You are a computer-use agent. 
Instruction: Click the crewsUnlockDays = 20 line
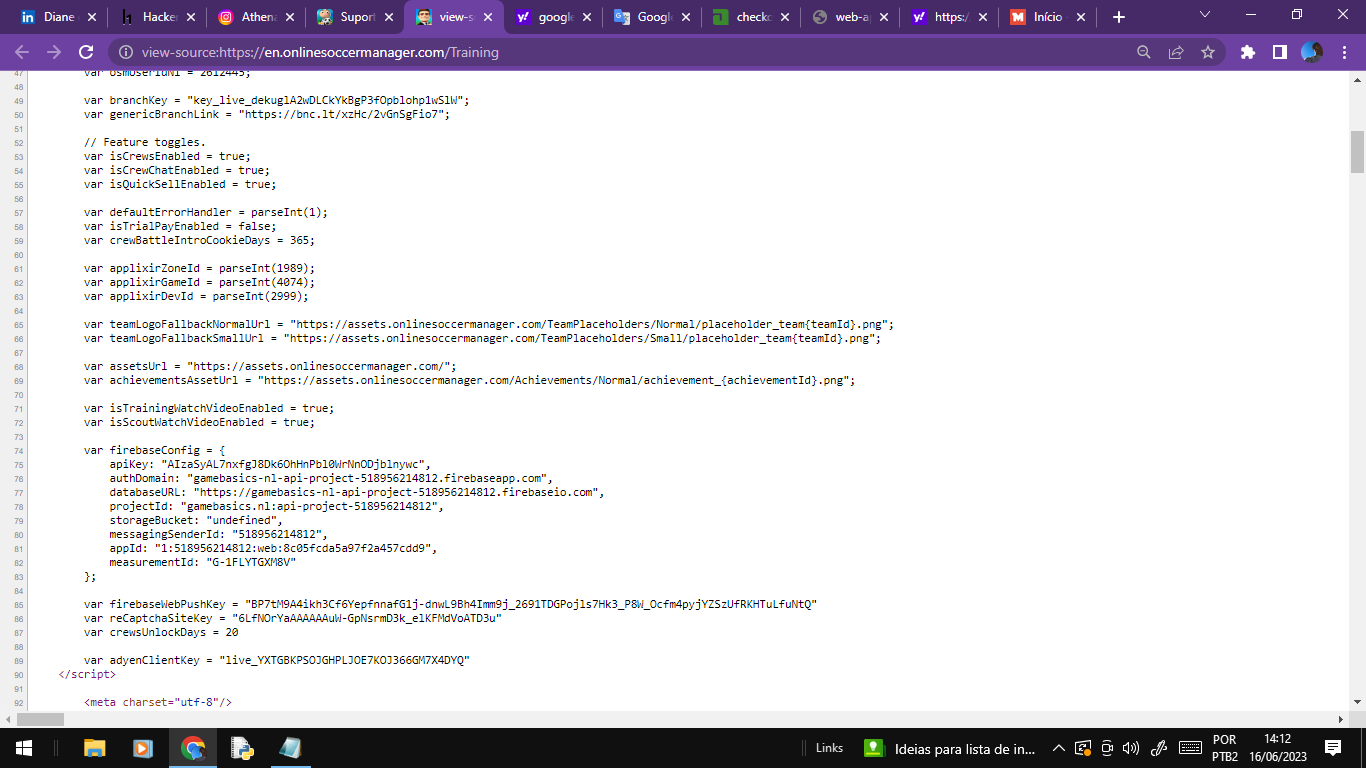161,632
